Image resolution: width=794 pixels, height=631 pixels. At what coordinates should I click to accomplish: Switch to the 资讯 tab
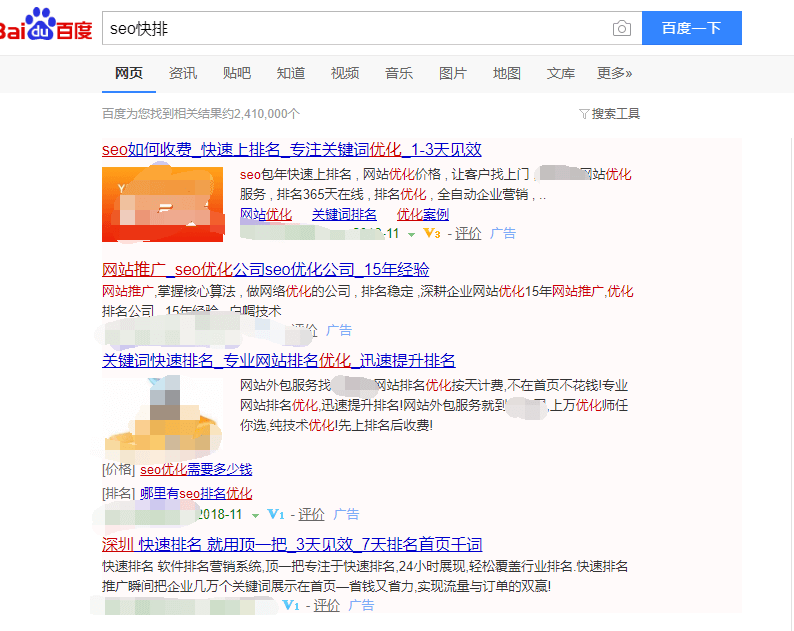tap(183, 74)
